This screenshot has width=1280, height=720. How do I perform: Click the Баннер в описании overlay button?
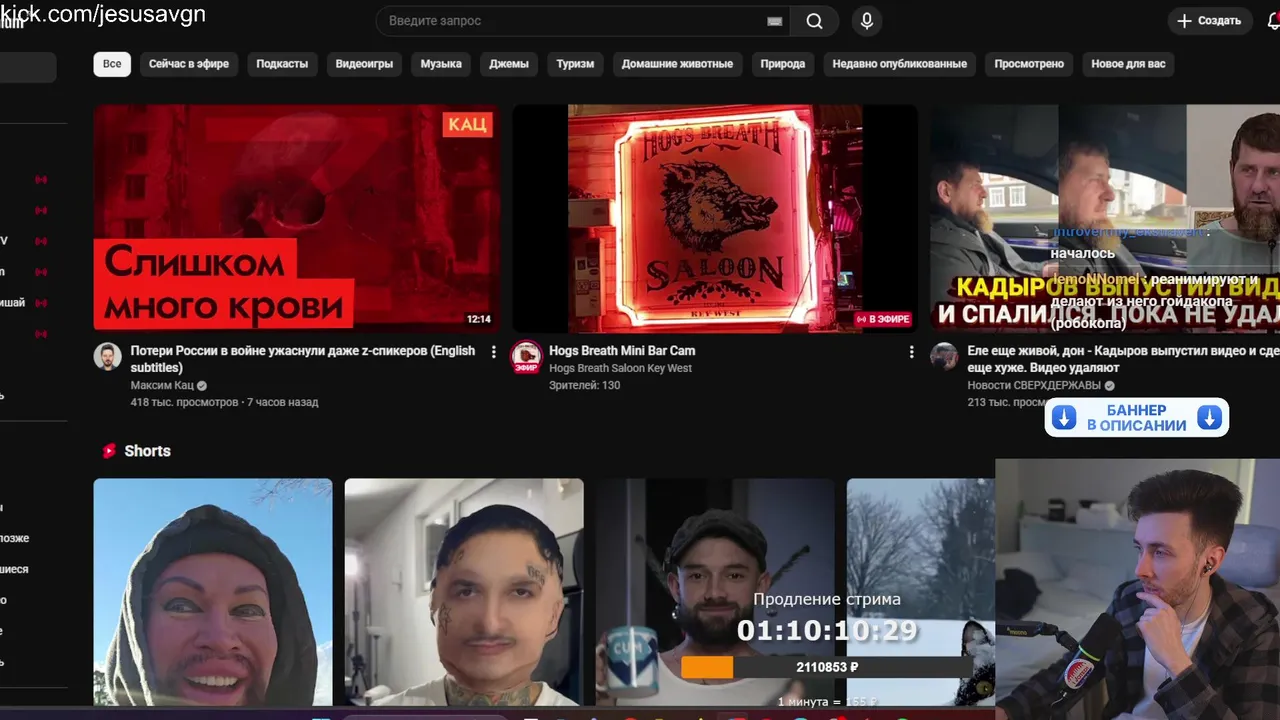coord(1137,418)
